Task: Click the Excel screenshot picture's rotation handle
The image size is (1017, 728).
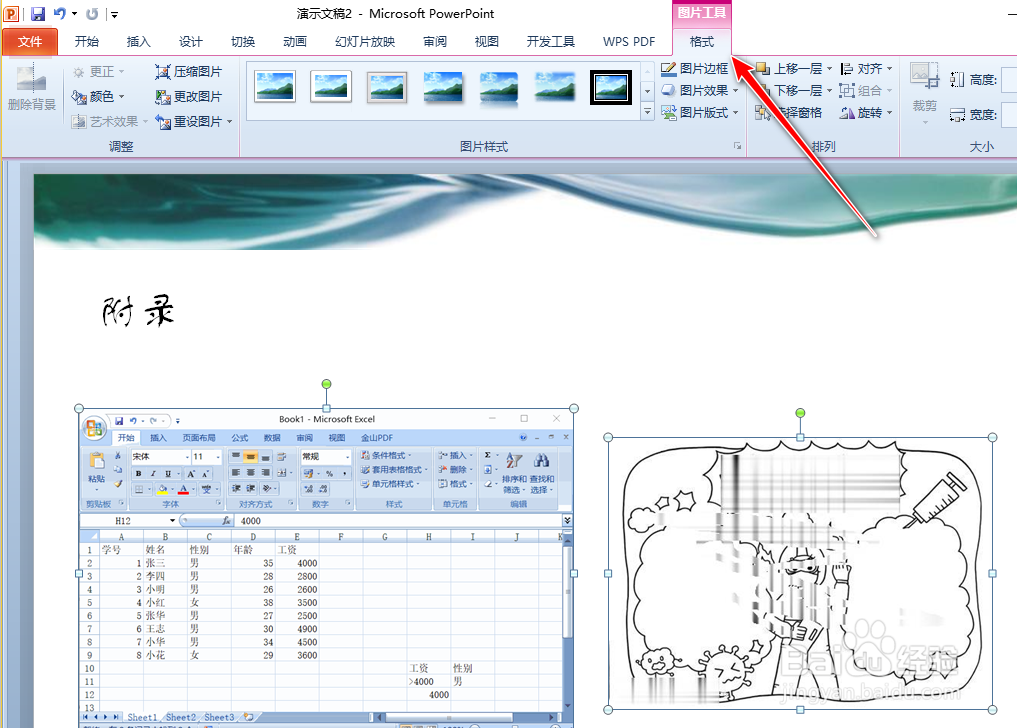Action: coord(326,384)
